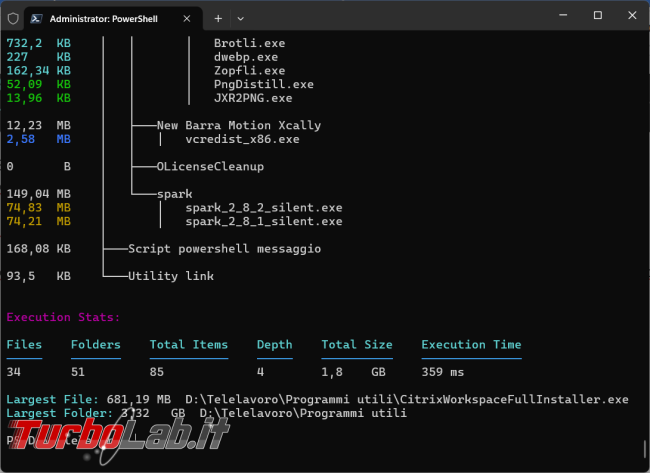Click the New Barra Motion Xcally folder

[x=239, y=125]
